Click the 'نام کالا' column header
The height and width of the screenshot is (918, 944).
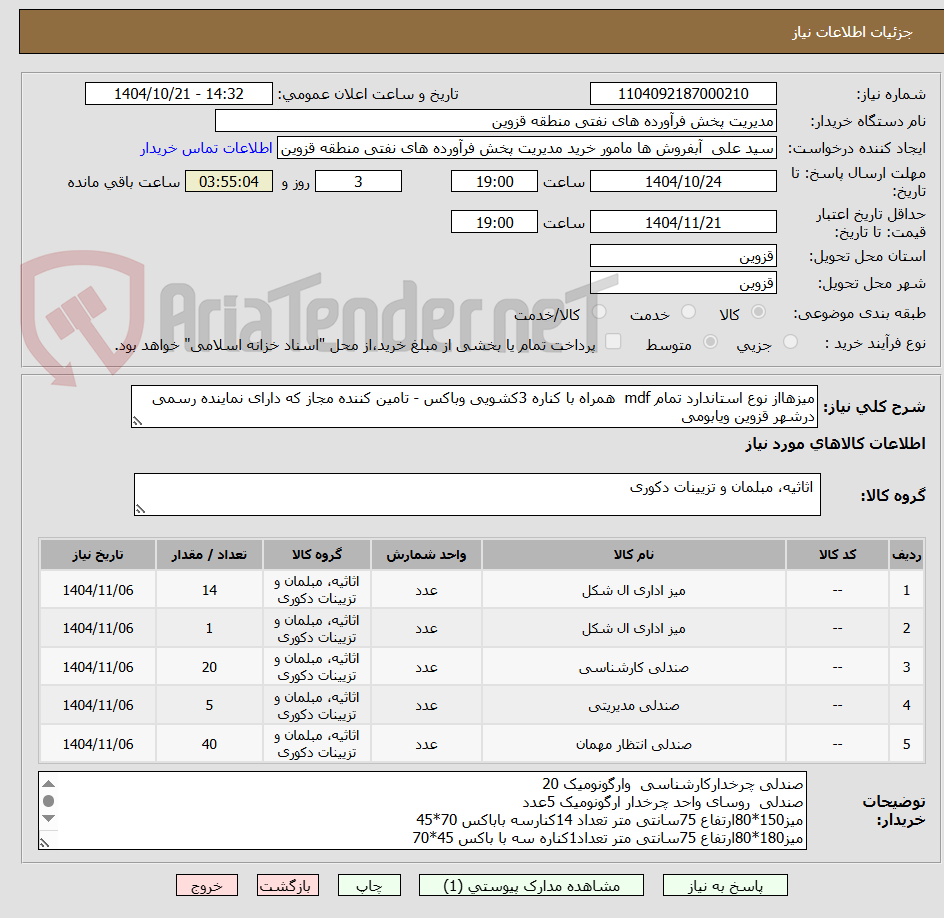pos(634,554)
